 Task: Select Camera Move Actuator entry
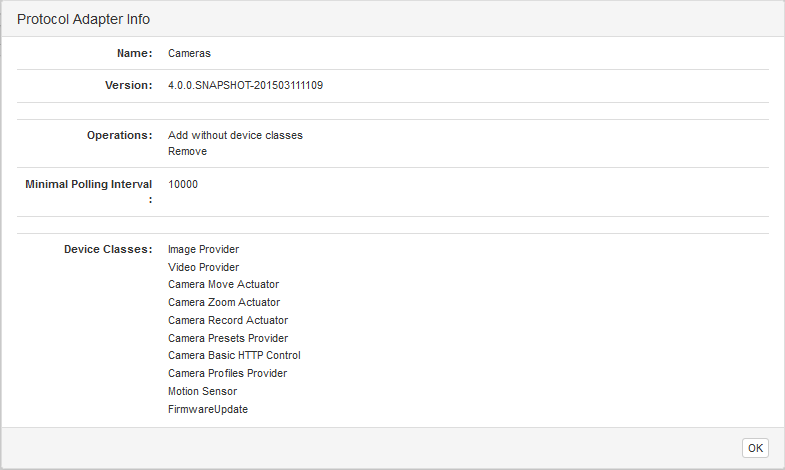click(x=223, y=285)
